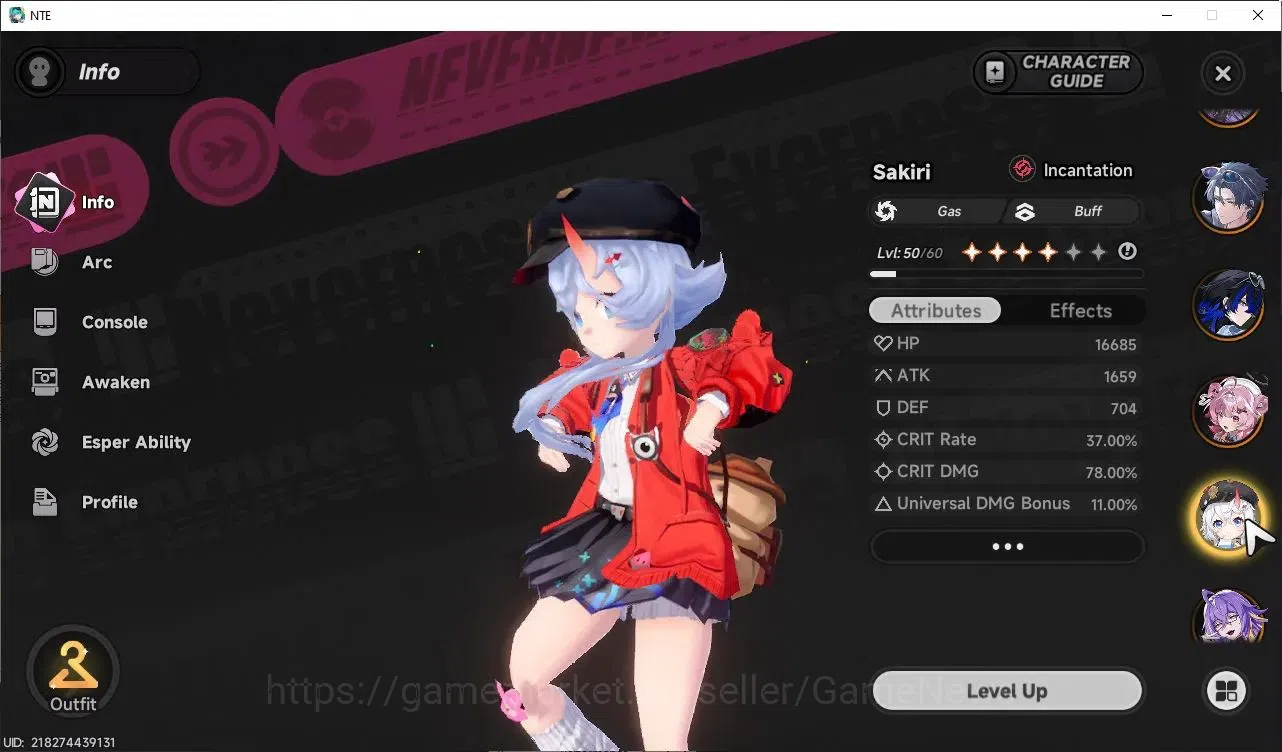1282x752 pixels.
Task: Click the info icon beside the stars
Action: [1128, 252]
